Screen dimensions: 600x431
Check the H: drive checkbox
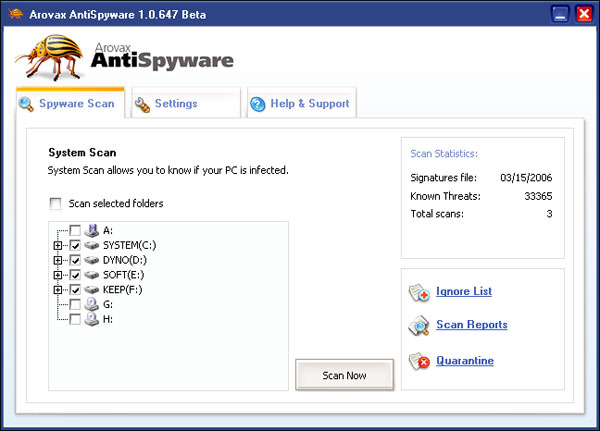pyautogui.click(x=75, y=319)
